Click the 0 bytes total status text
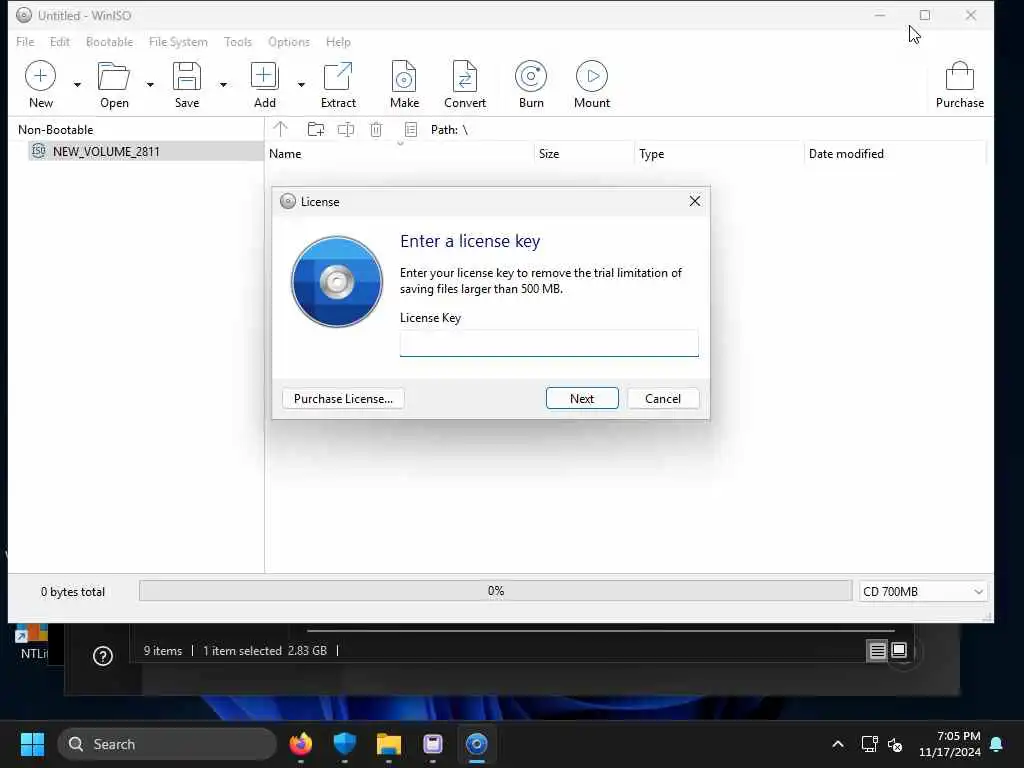Viewport: 1024px width, 768px height. [x=72, y=592]
